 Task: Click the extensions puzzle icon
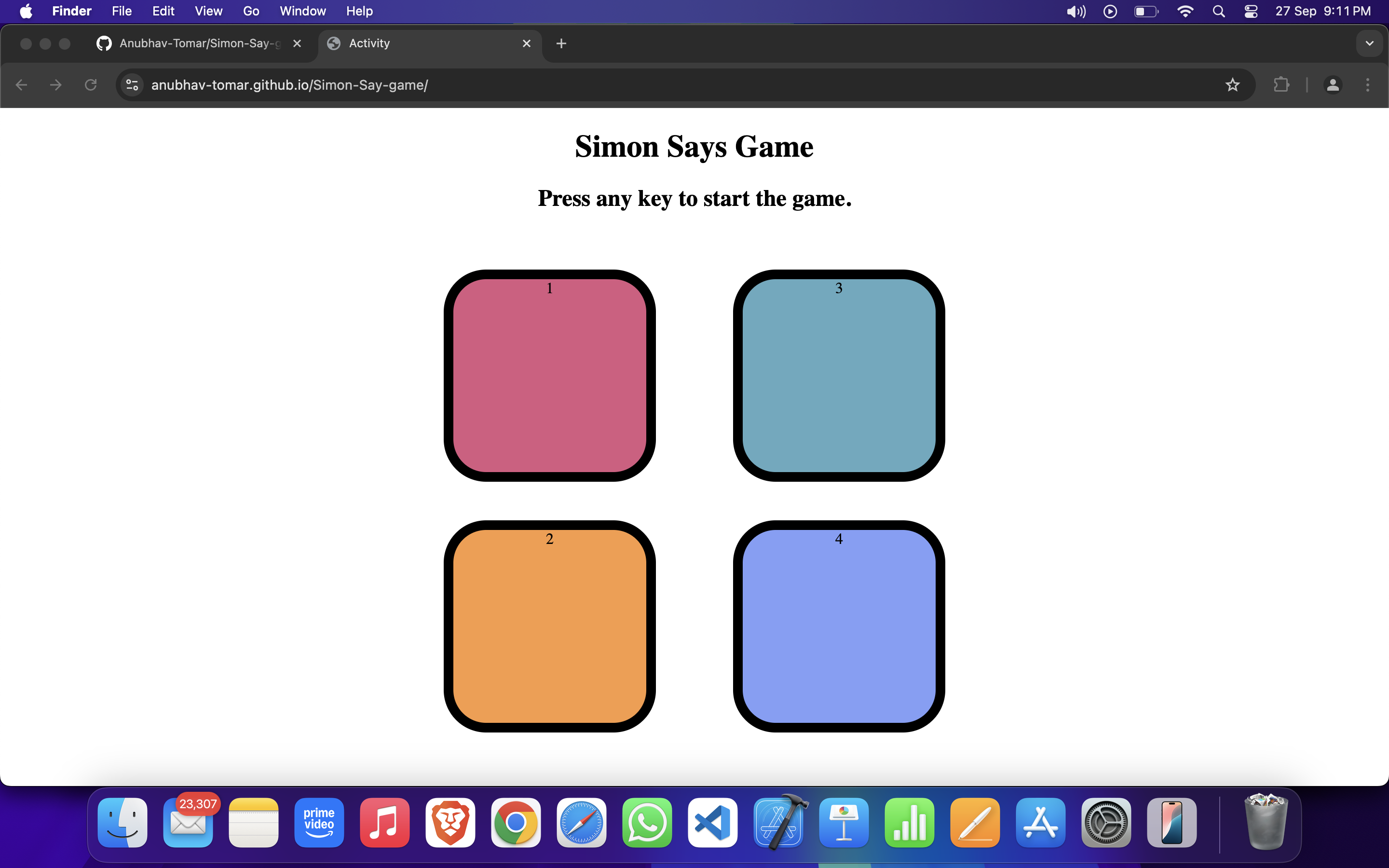[x=1281, y=85]
